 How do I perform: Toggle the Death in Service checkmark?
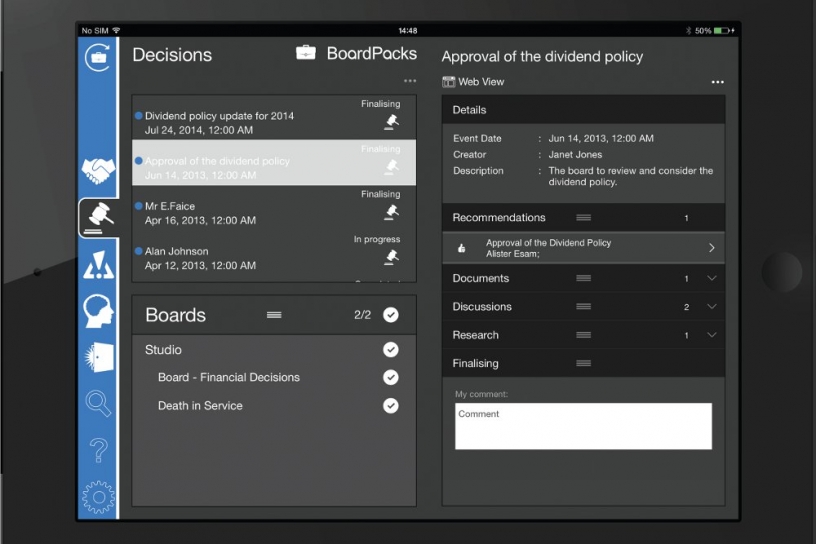tap(391, 406)
